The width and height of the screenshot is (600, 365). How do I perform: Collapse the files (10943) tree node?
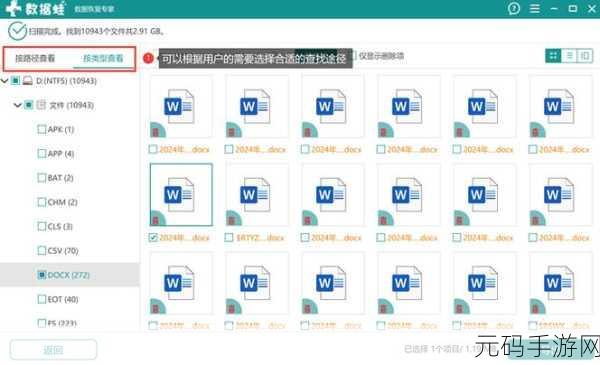(x=18, y=105)
